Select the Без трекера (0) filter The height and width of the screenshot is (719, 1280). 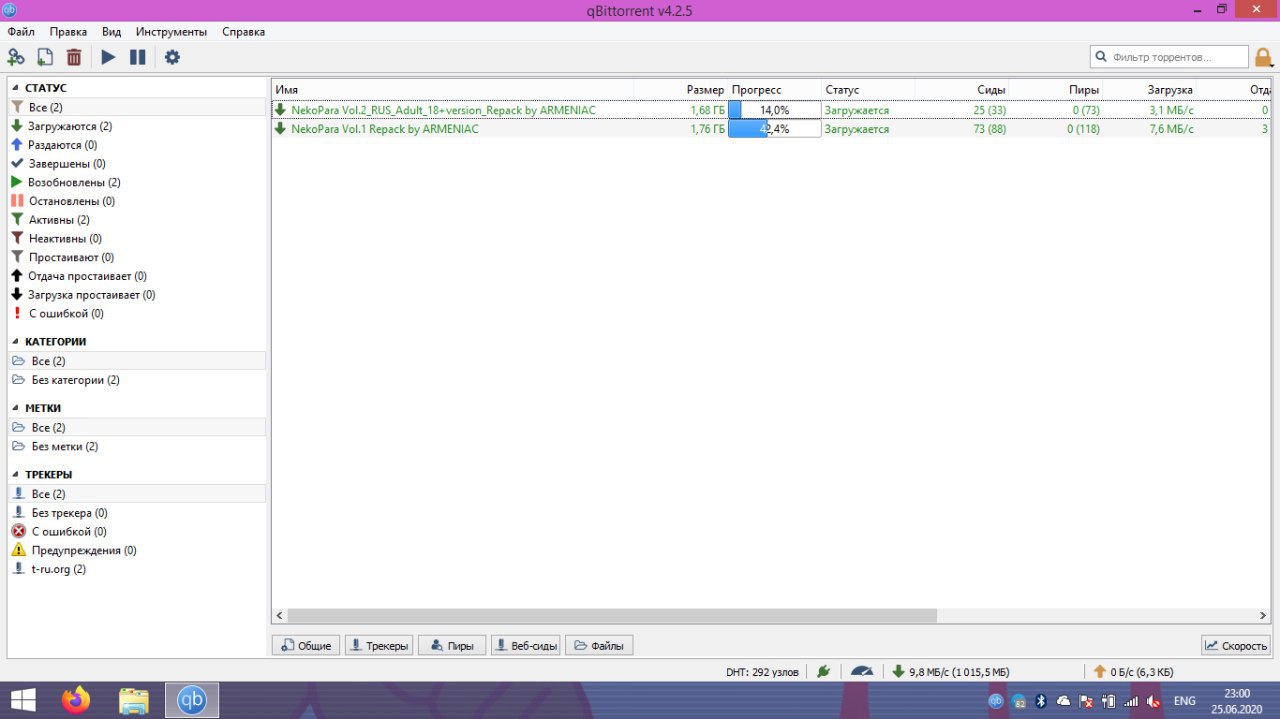click(x=137, y=513)
